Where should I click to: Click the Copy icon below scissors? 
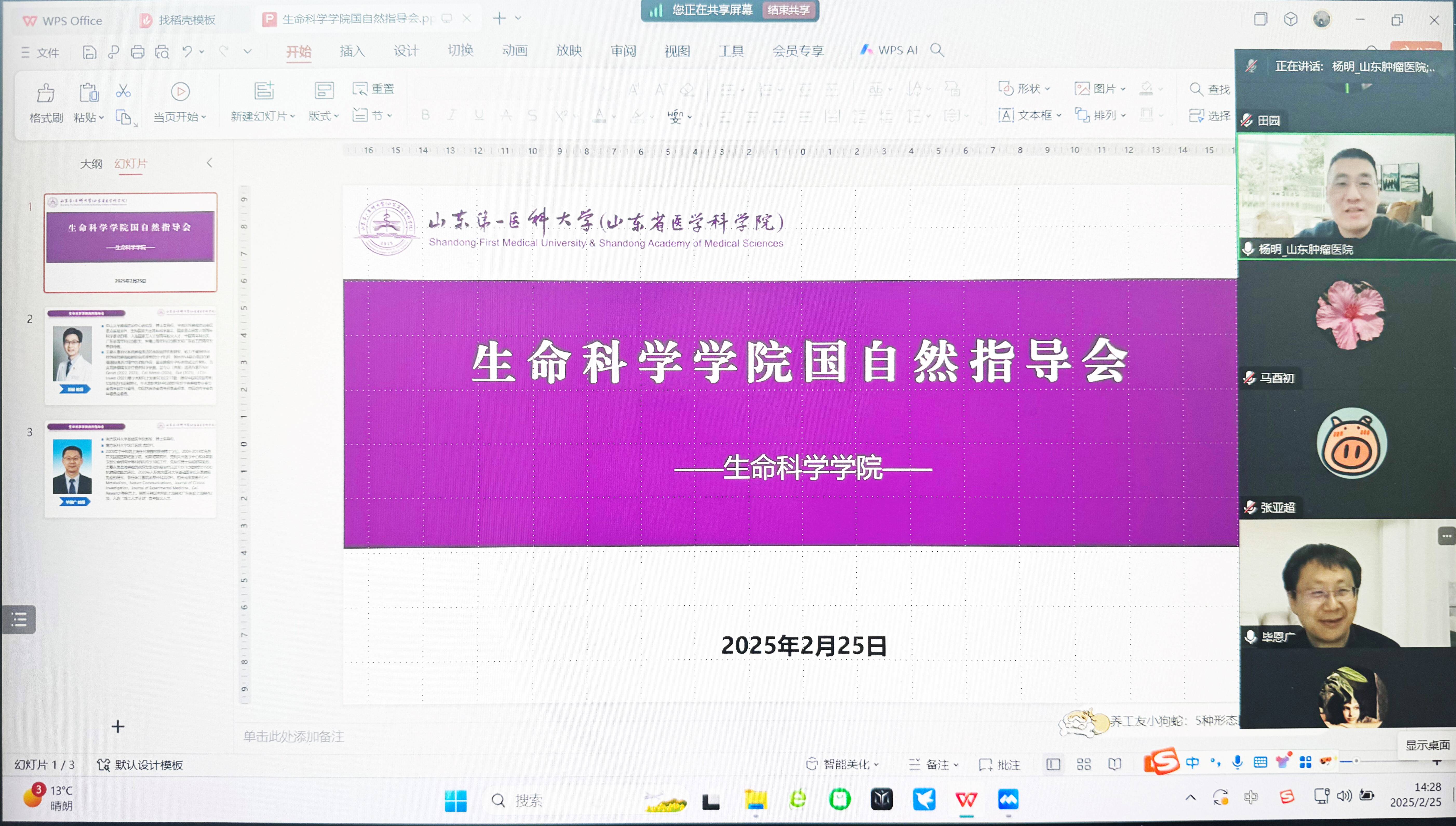click(124, 117)
